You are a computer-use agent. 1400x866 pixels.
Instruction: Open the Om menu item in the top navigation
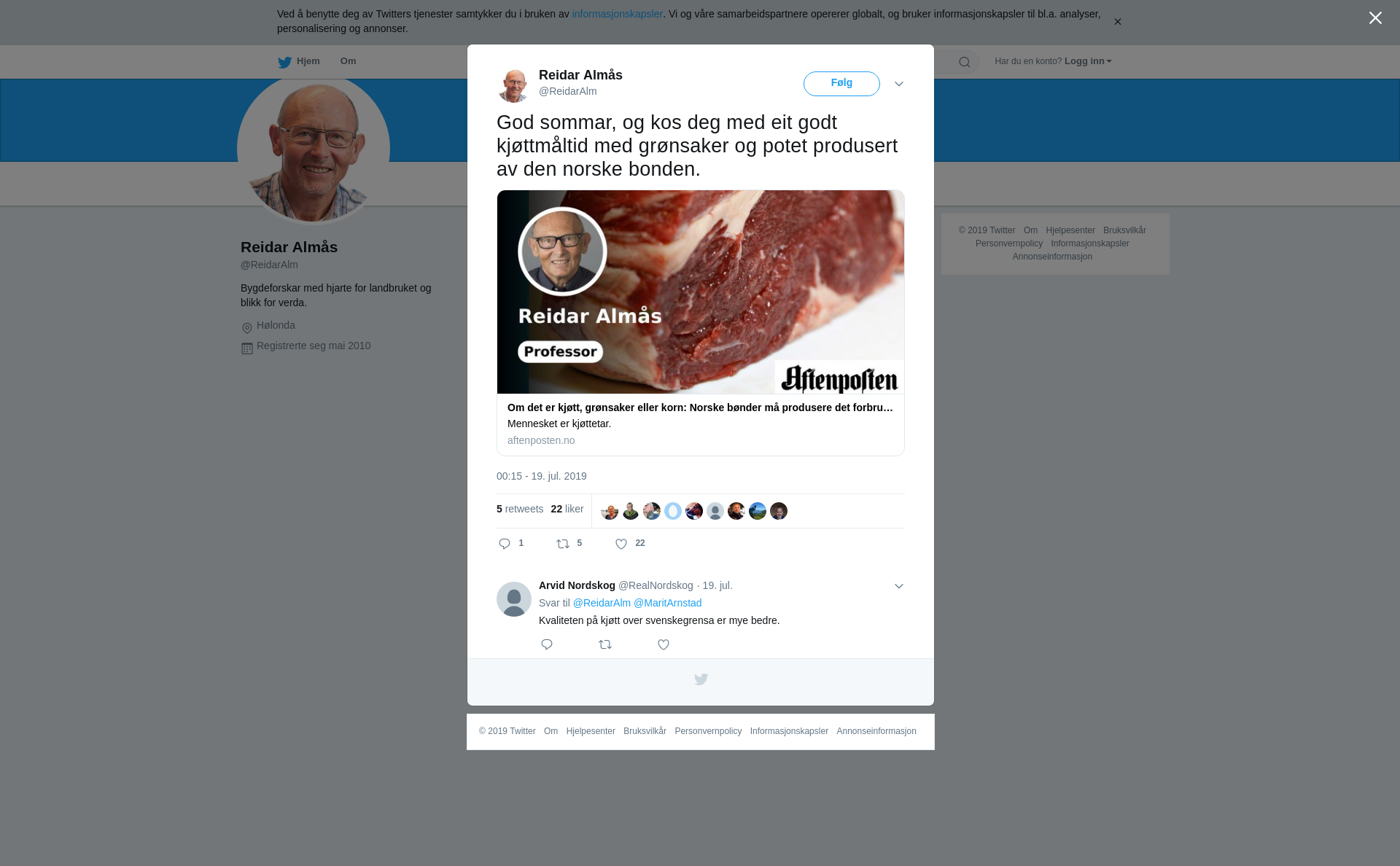click(x=348, y=61)
